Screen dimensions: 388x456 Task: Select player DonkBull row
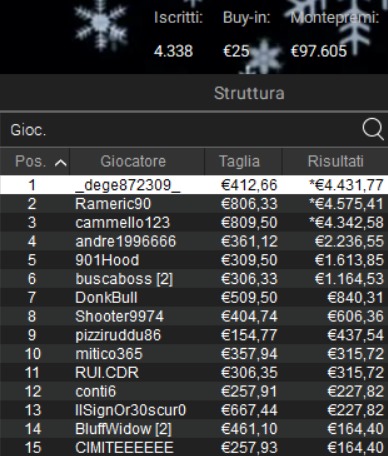point(194,297)
